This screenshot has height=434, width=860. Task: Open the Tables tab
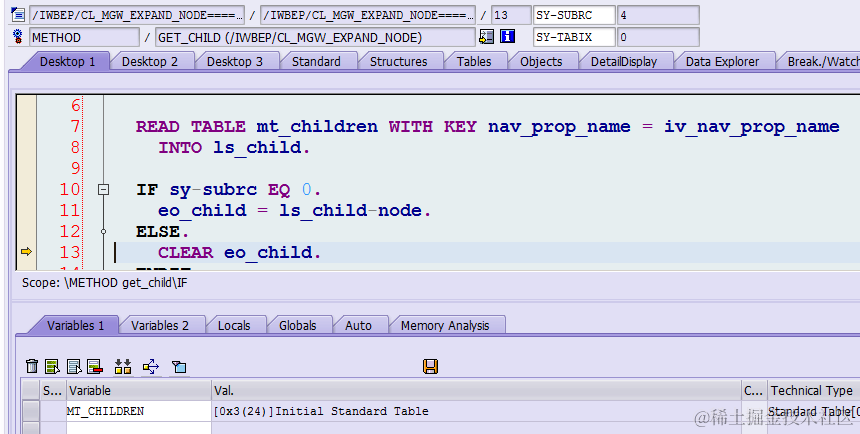click(474, 61)
